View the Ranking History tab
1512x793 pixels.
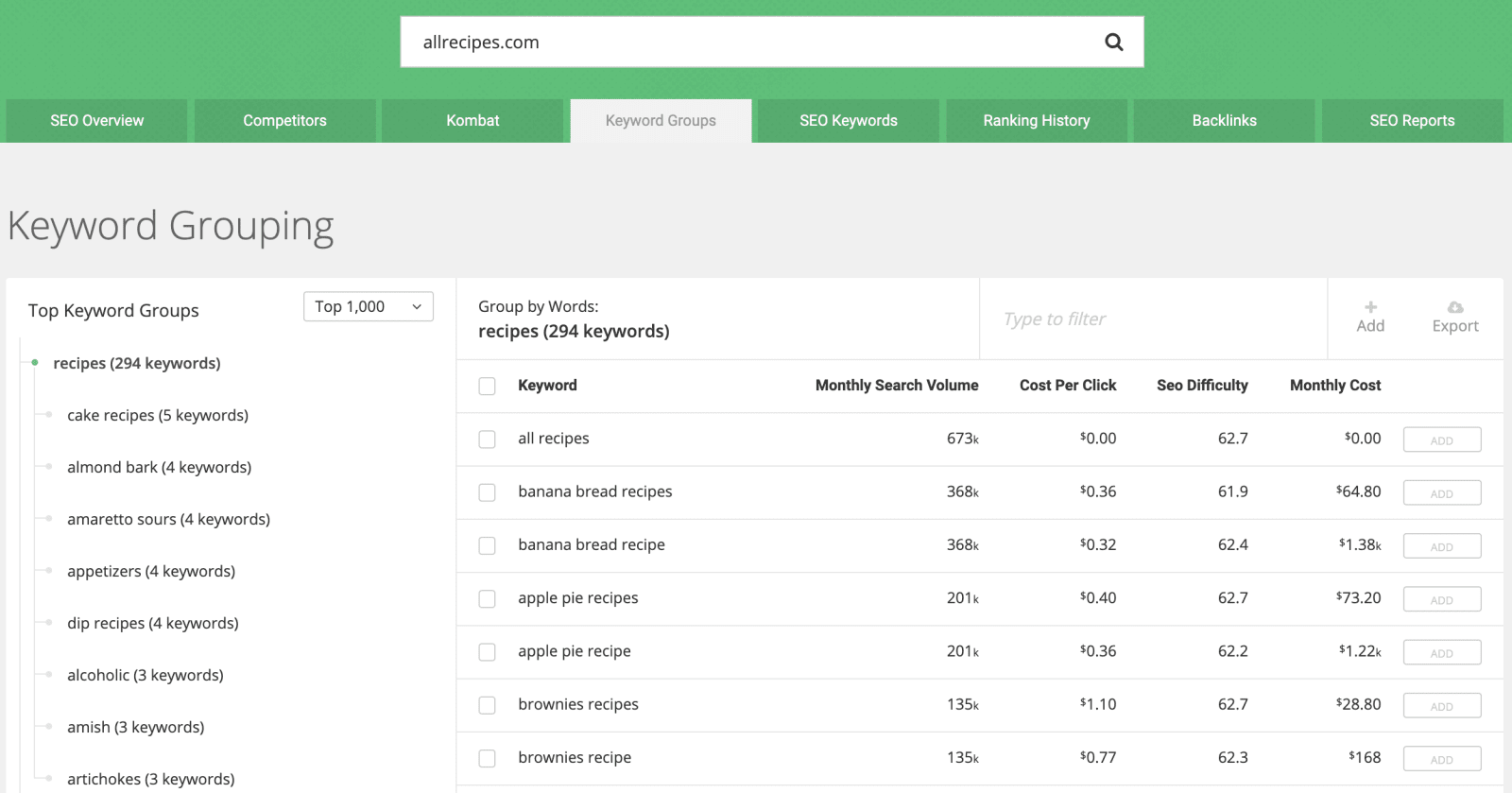pyautogui.click(x=1037, y=121)
